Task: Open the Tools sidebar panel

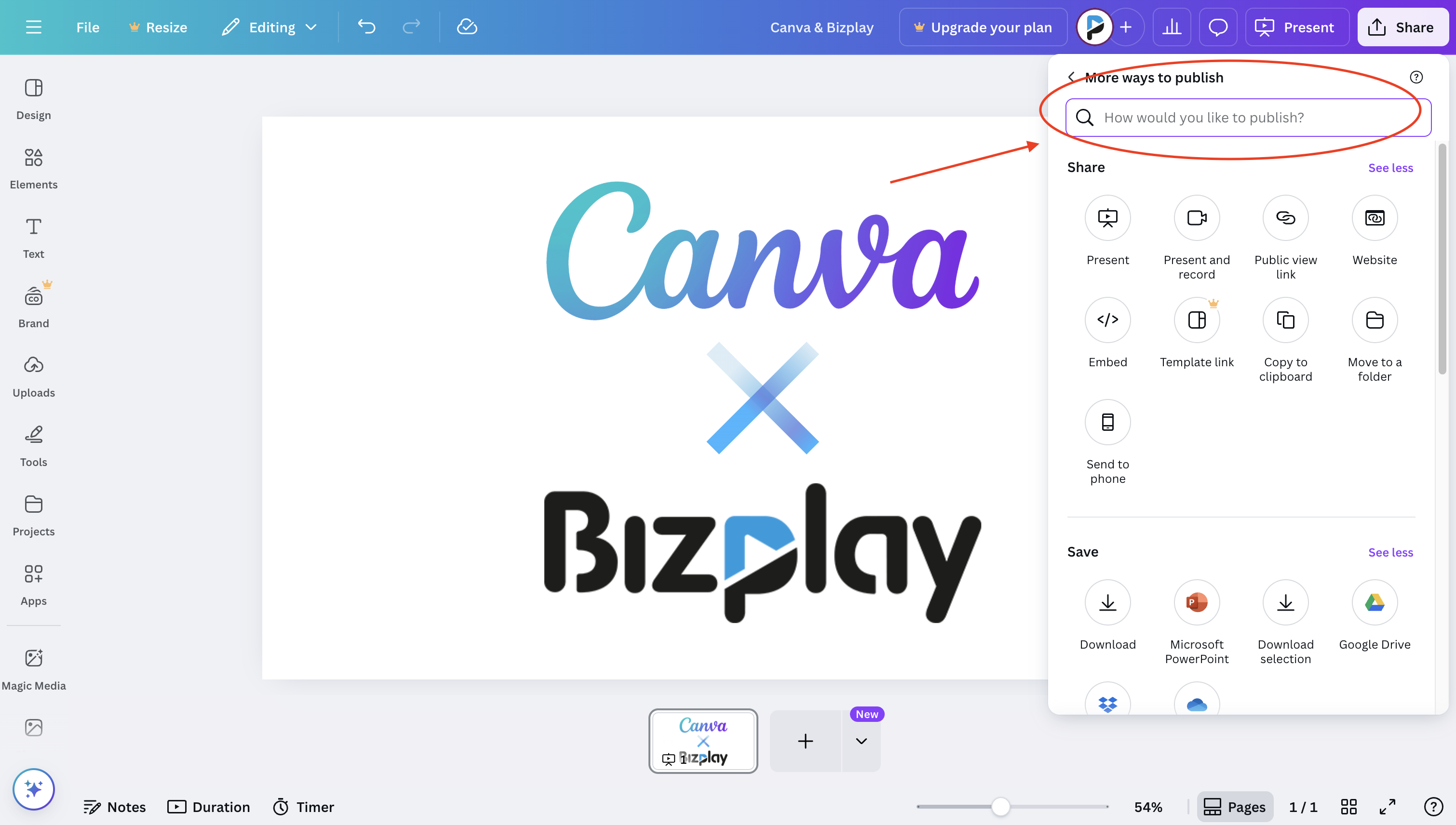Action: click(33, 447)
